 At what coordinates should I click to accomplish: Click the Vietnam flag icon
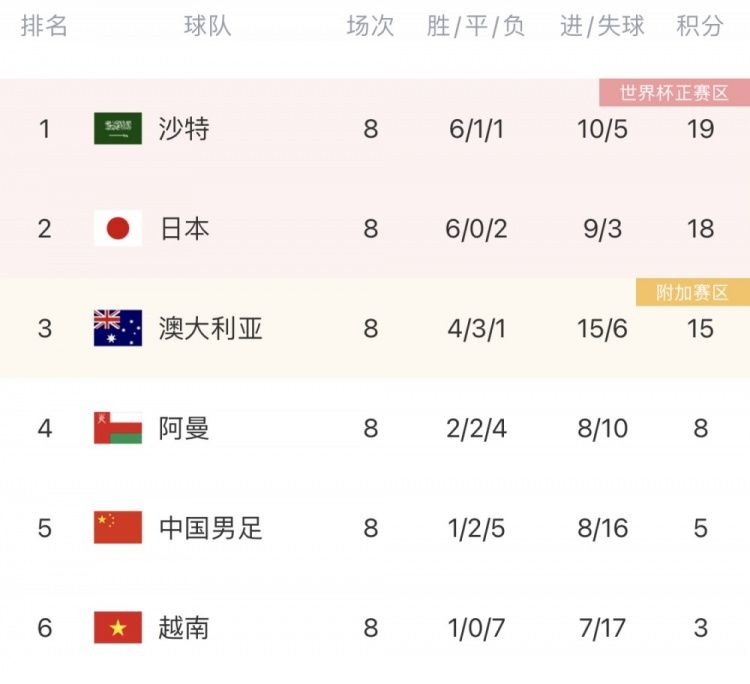[118, 628]
